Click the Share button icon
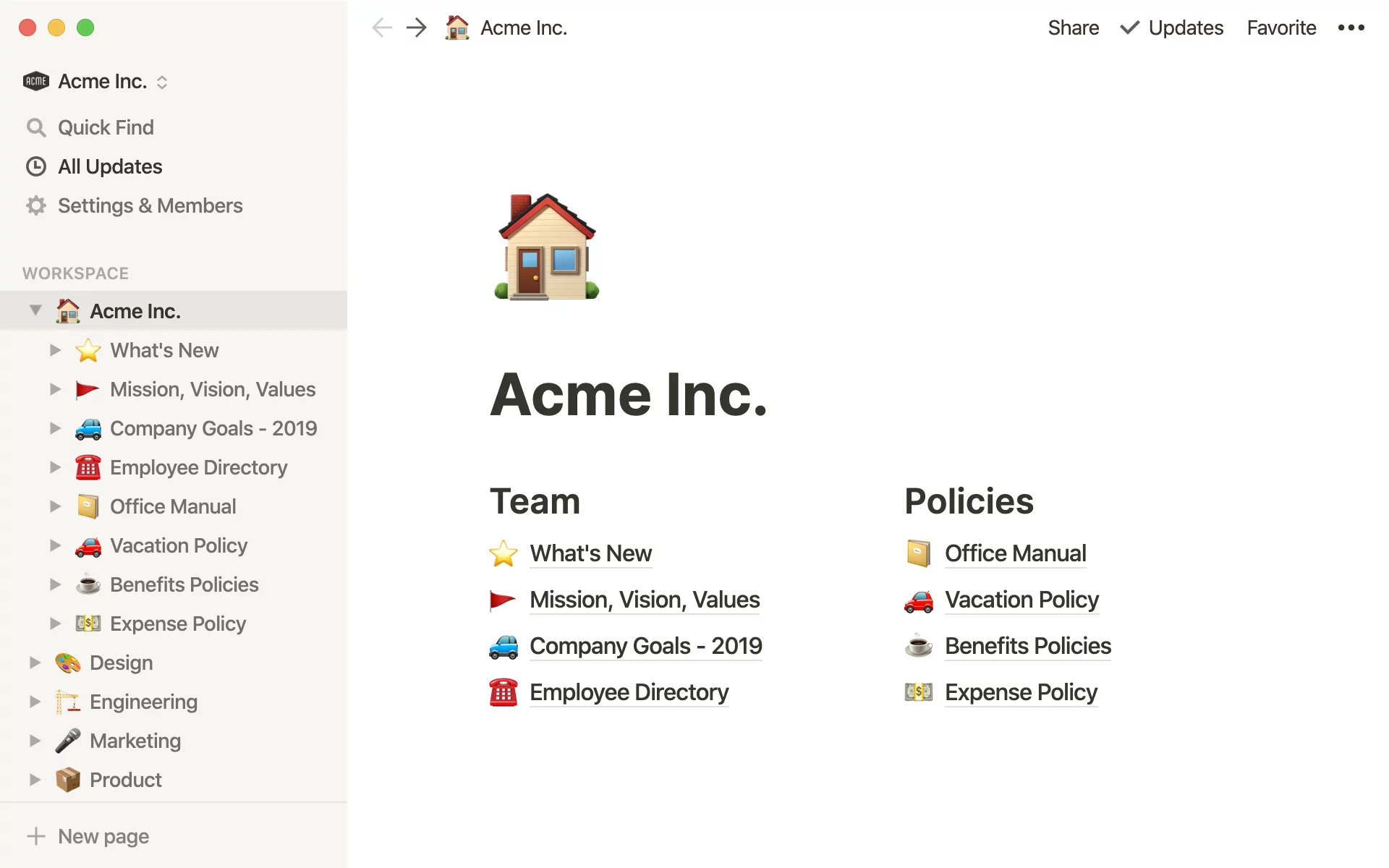The width and height of the screenshot is (1389, 868). point(1072,28)
